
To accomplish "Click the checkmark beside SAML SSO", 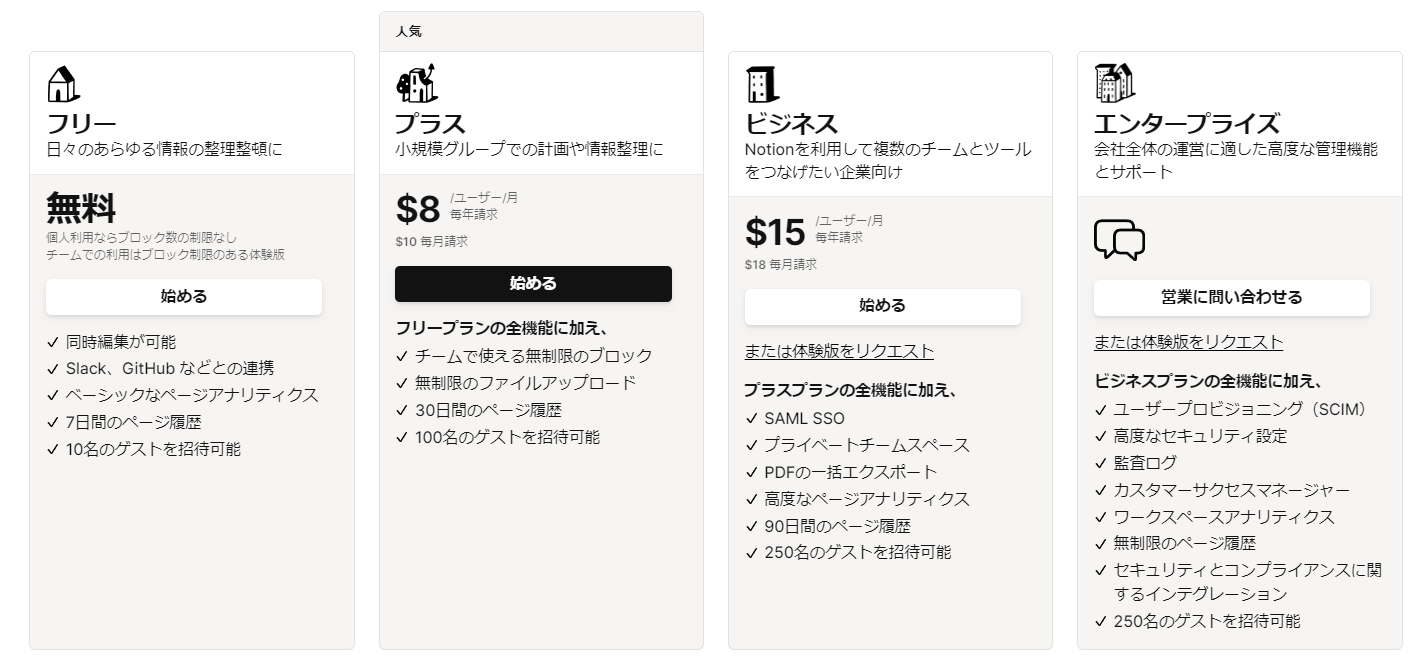I will (x=752, y=419).
